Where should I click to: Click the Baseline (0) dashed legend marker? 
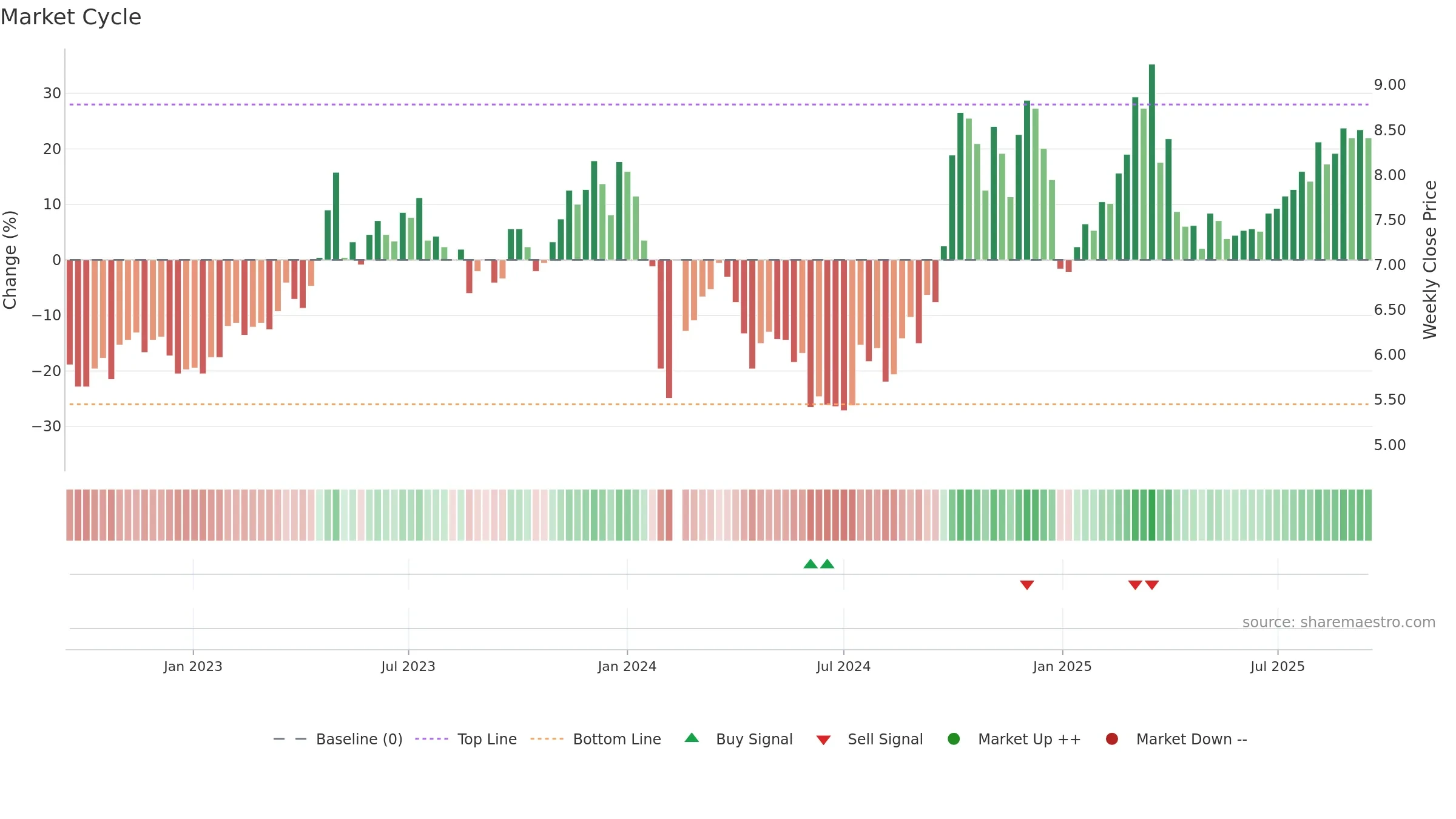pyautogui.click(x=290, y=739)
